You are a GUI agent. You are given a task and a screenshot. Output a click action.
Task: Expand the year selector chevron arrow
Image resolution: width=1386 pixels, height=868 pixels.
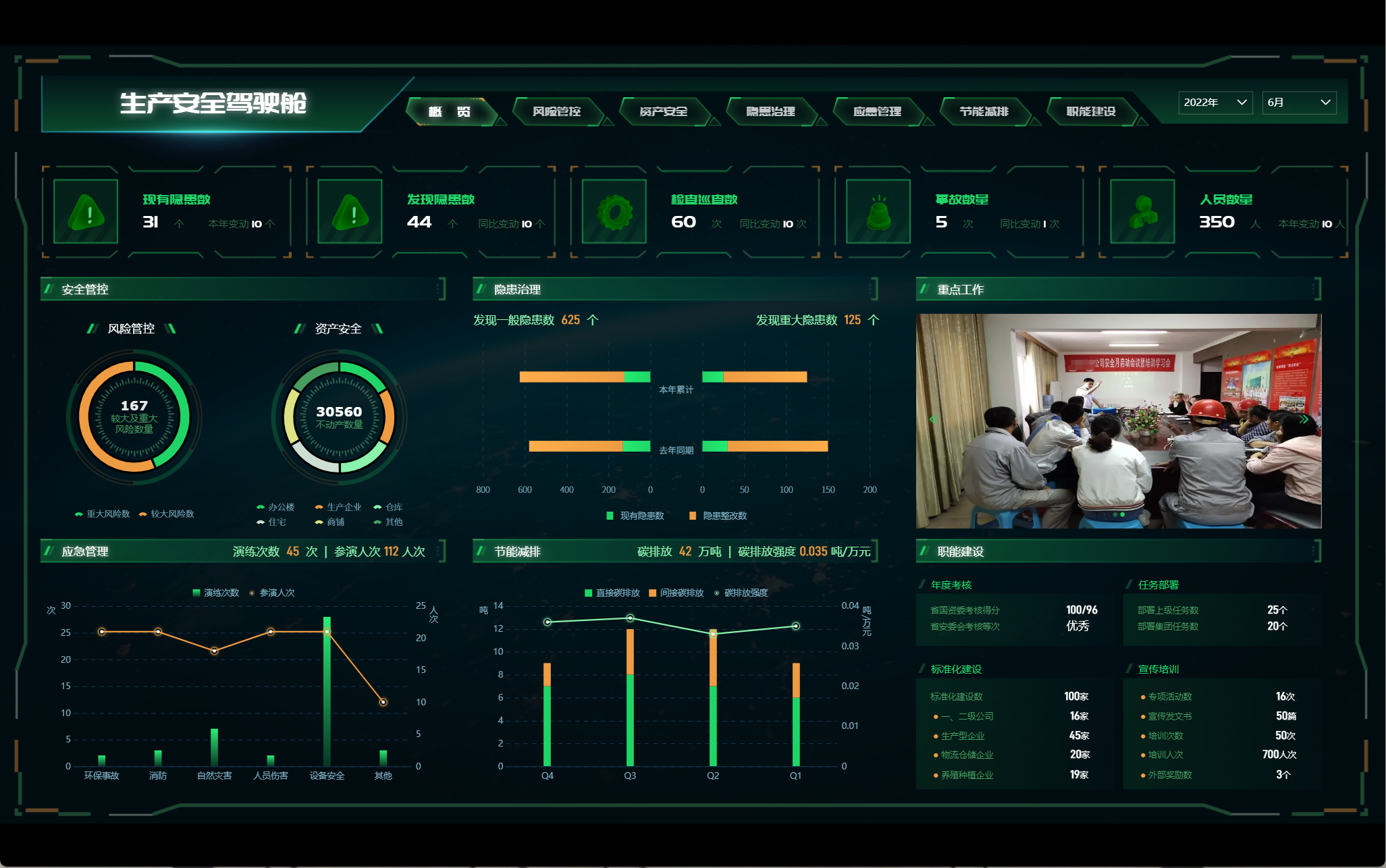(1241, 103)
